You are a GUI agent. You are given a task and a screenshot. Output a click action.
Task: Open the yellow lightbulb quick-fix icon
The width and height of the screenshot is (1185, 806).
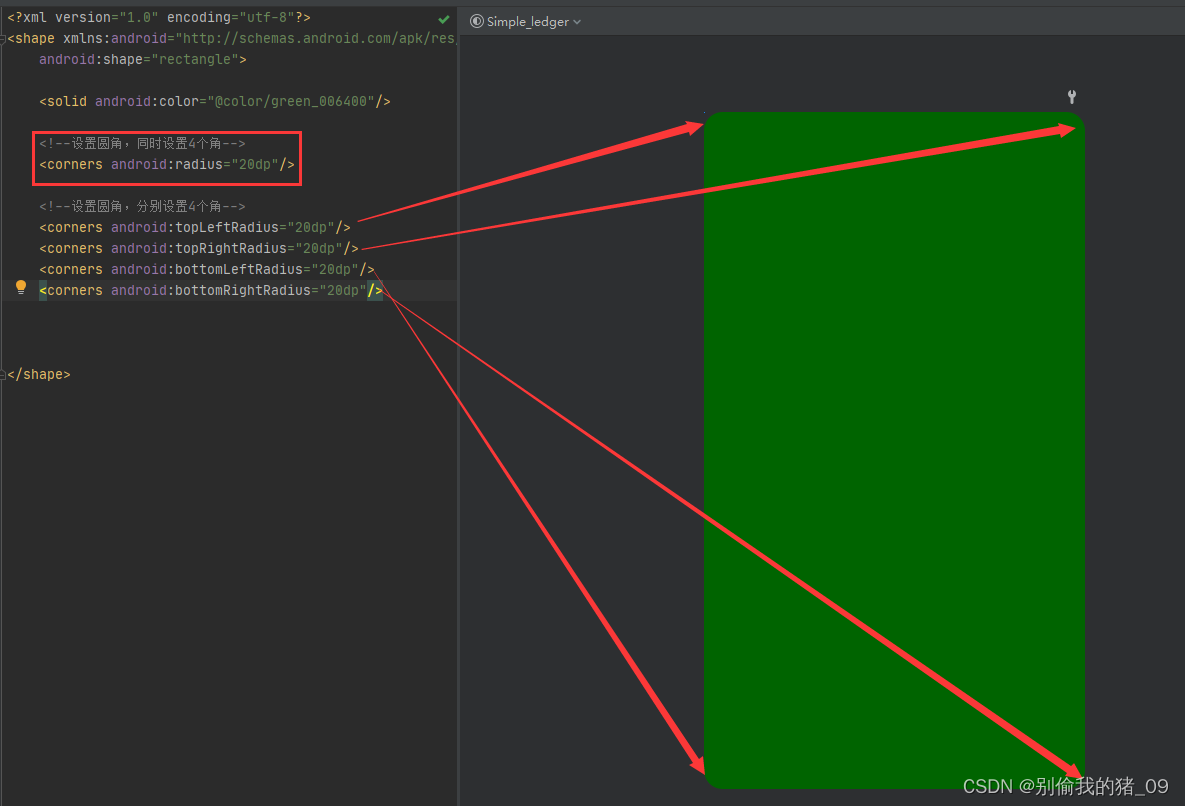coord(21,287)
